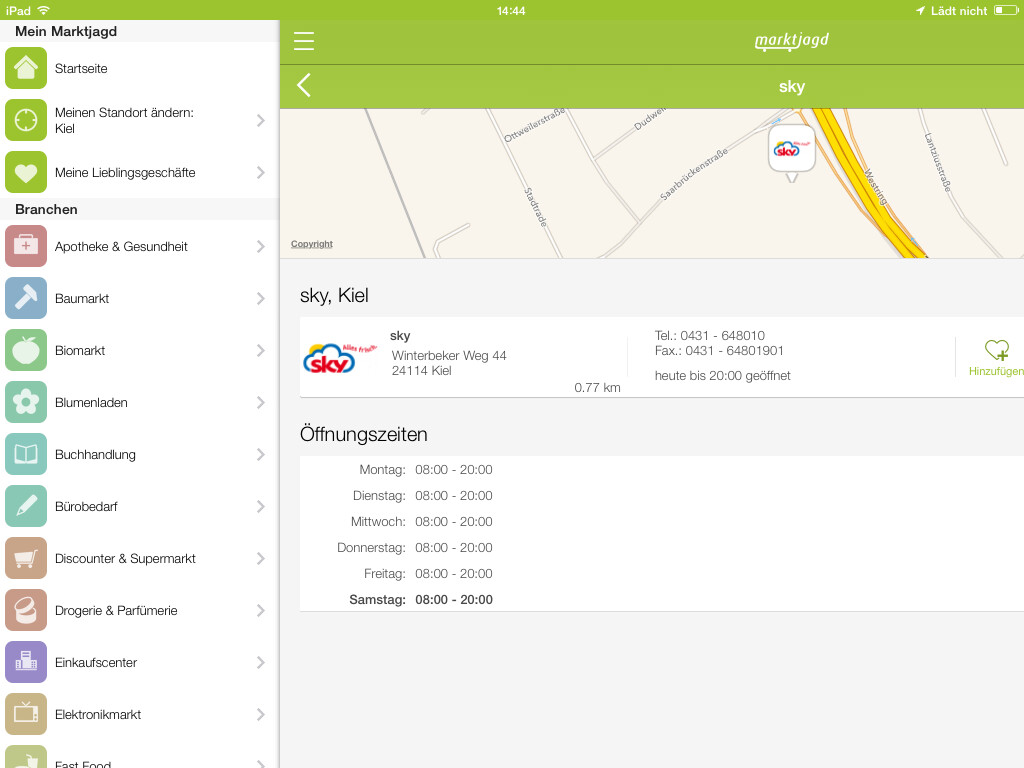The height and width of the screenshot is (768, 1024).
Task: Tap the Elektronikmarkt TV icon
Action: click(x=26, y=714)
